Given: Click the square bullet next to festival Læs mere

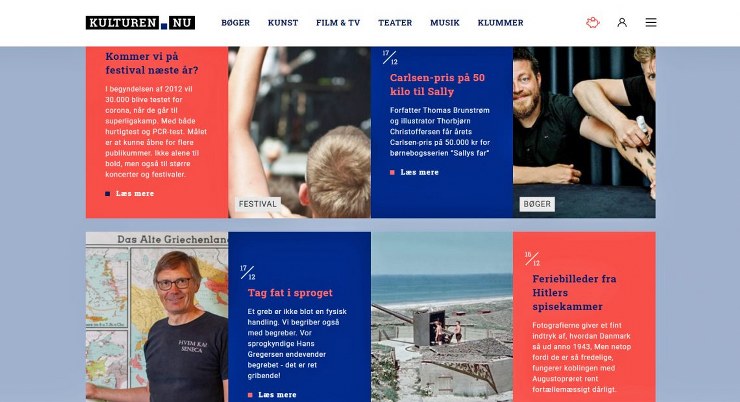Looking at the screenshot, I should 108,193.
